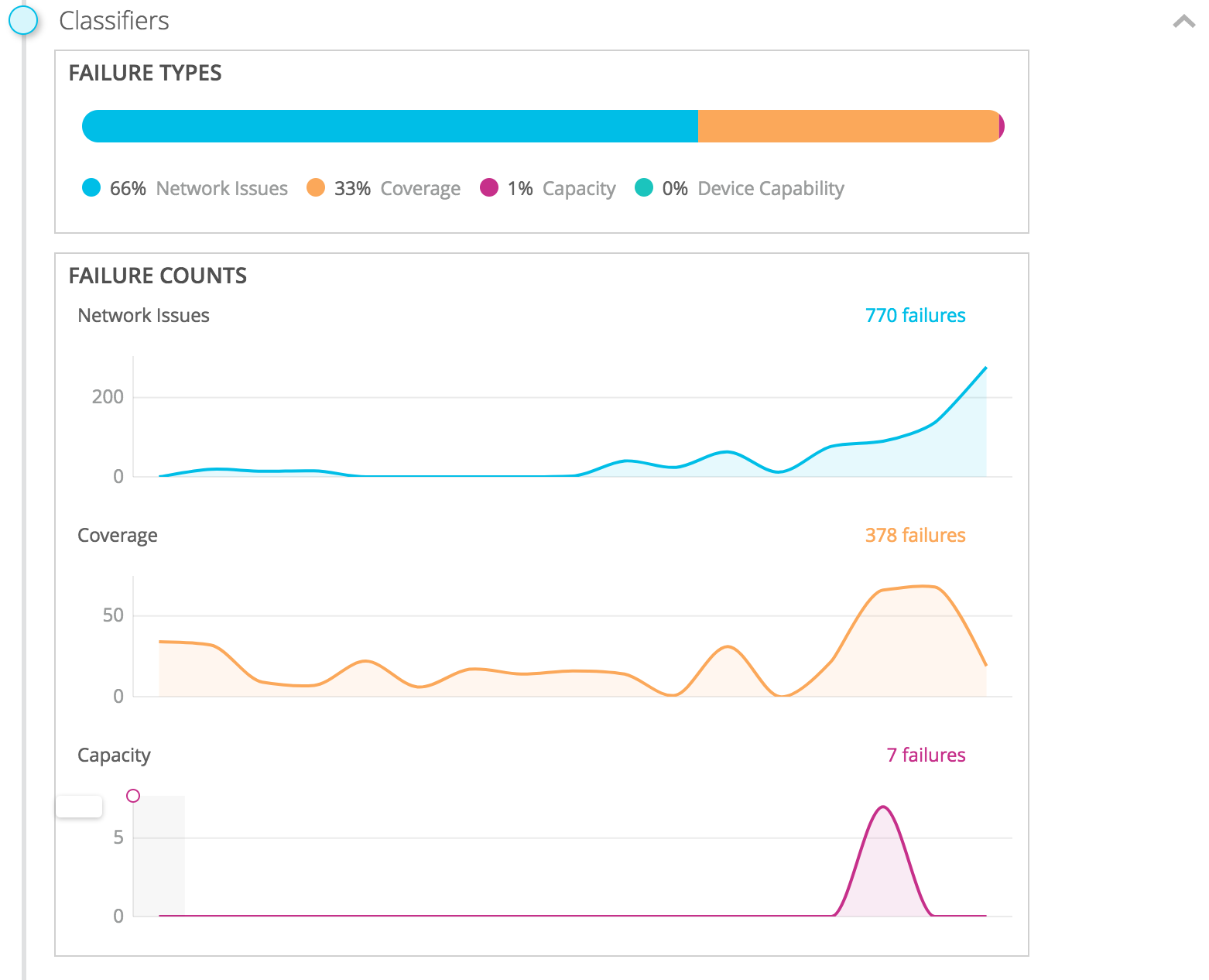Select the Network Issues legend label
This screenshot has width=1209, height=980.
coord(221,189)
